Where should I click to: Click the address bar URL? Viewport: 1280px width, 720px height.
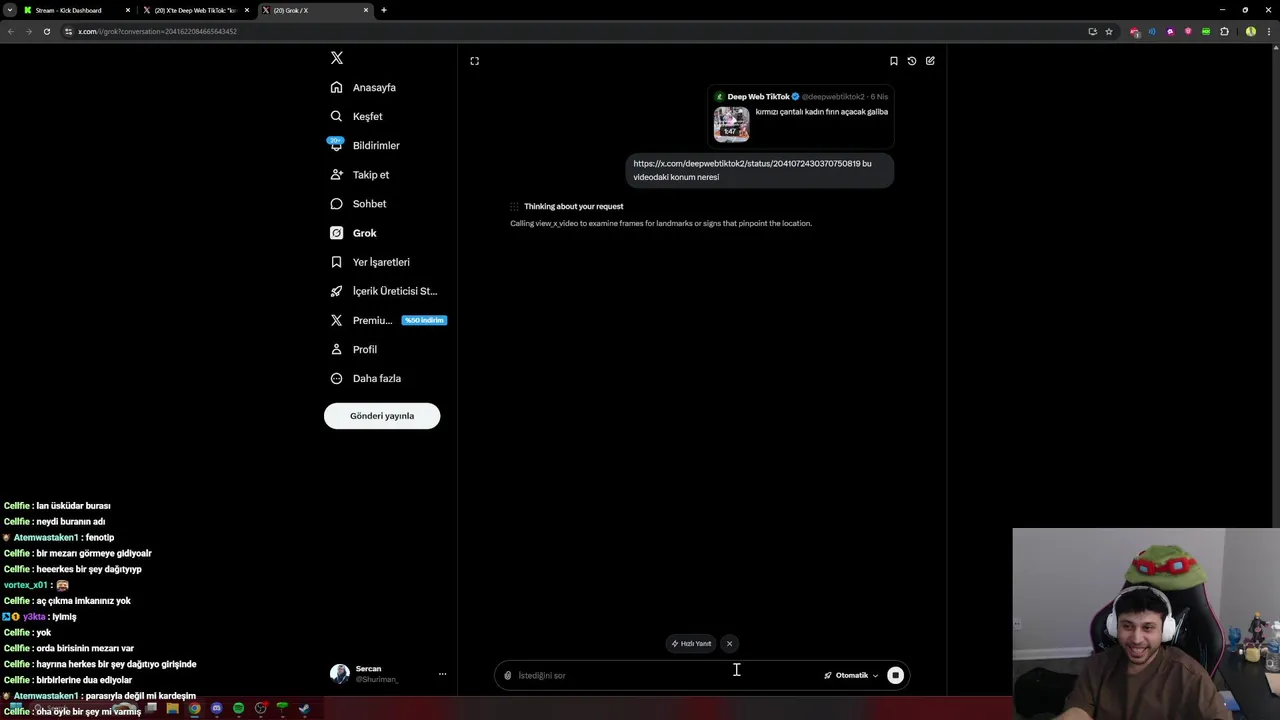click(157, 31)
